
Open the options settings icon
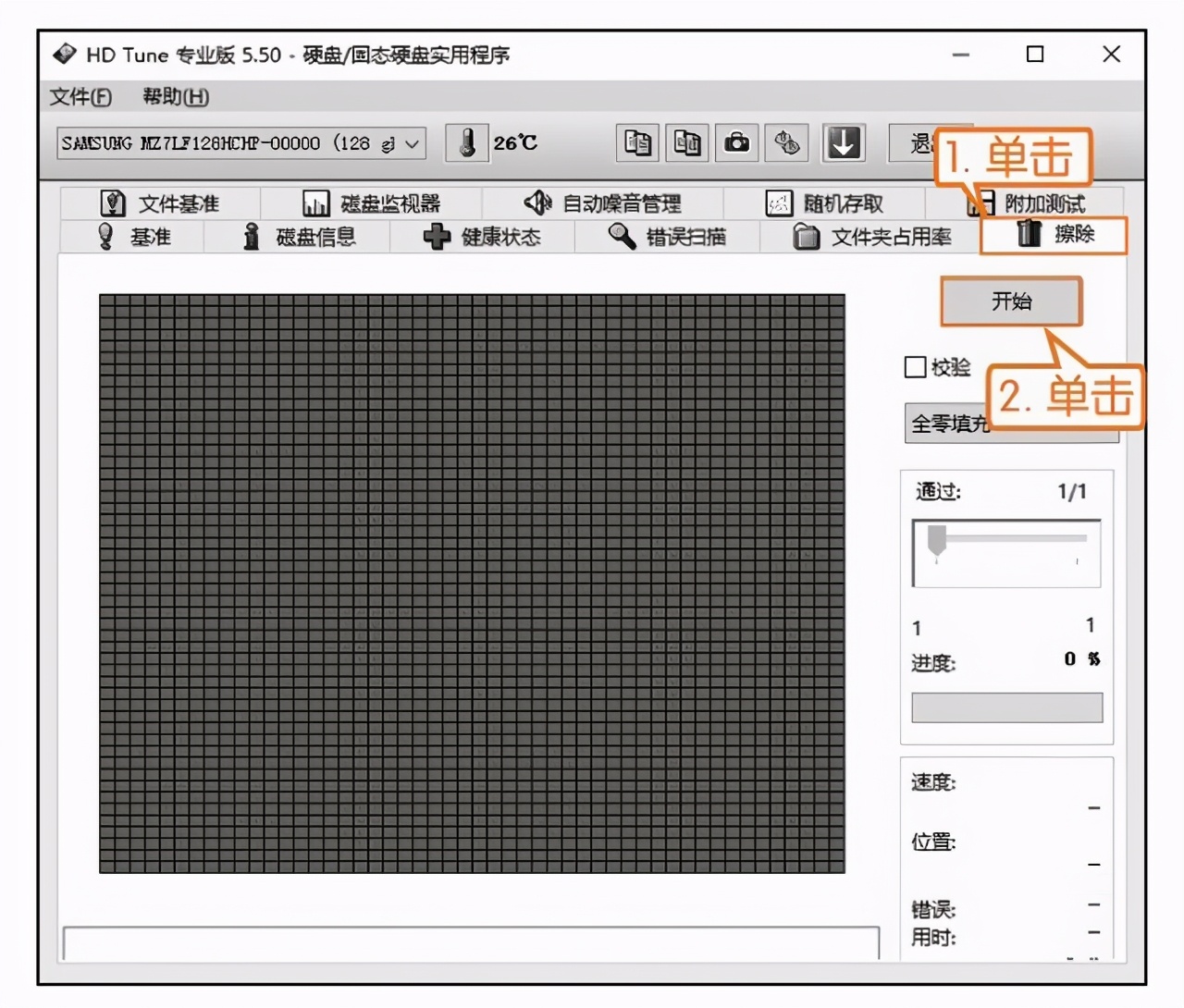click(786, 143)
